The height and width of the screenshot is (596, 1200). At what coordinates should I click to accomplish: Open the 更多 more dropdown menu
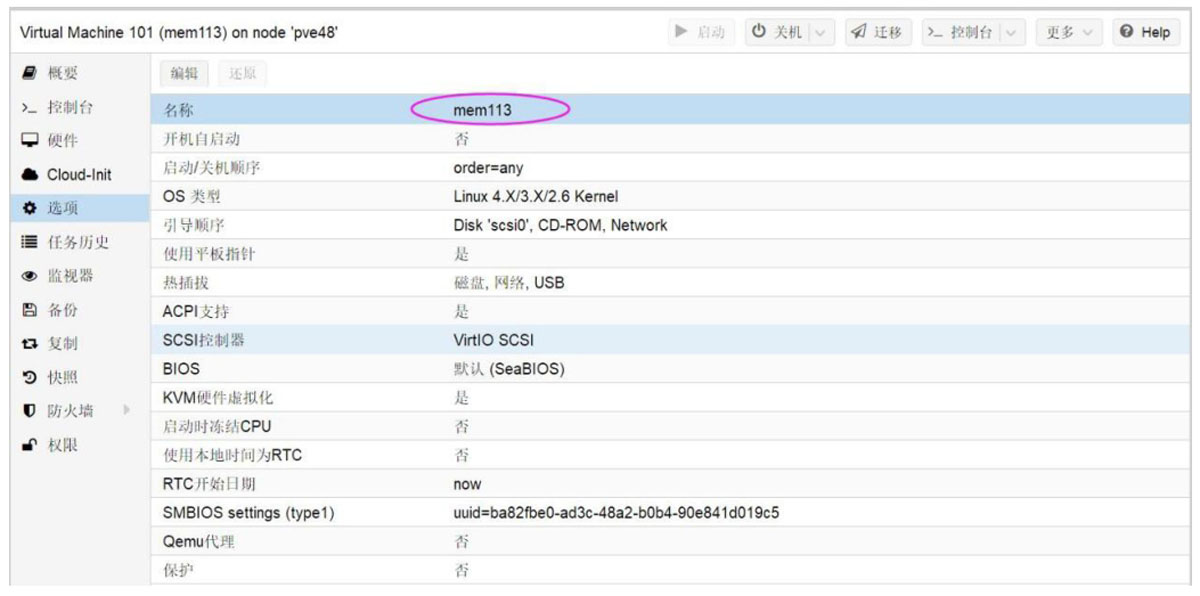click(x=1069, y=33)
